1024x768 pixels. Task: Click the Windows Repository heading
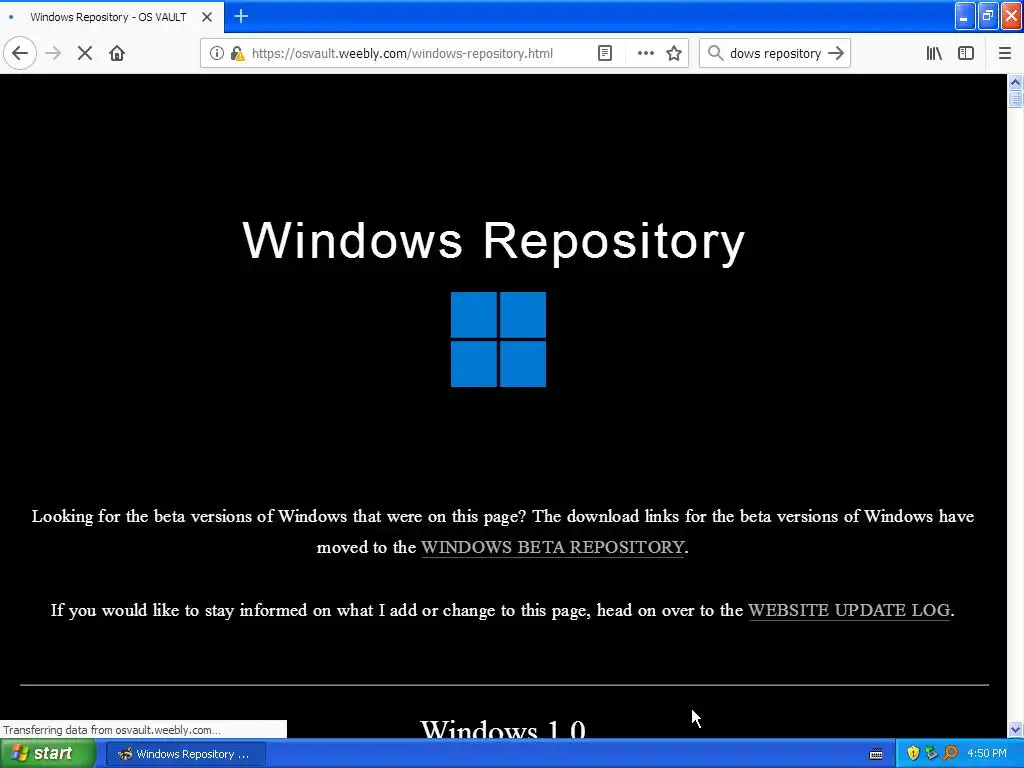coord(494,241)
